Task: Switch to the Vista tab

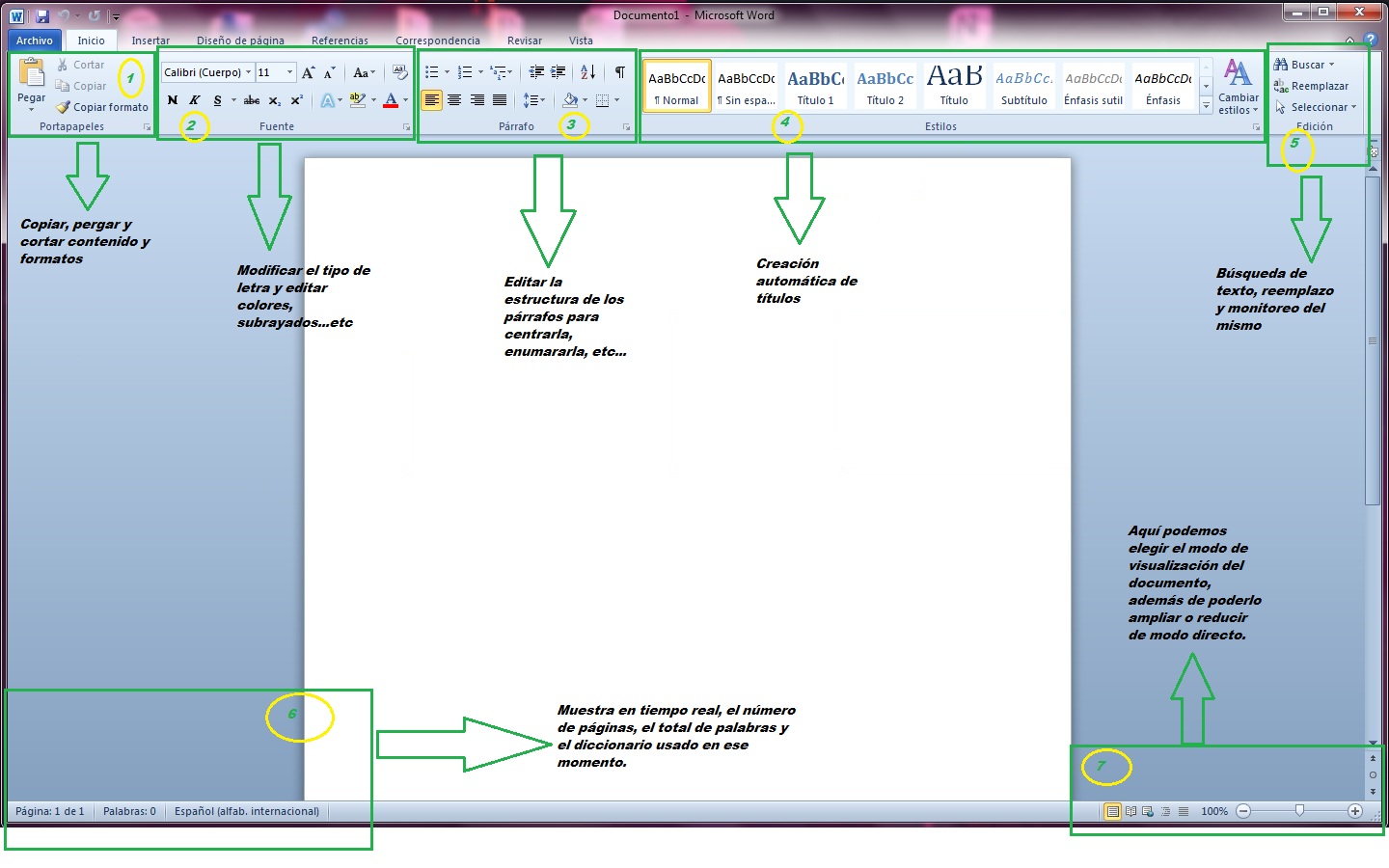Action: pos(581,41)
